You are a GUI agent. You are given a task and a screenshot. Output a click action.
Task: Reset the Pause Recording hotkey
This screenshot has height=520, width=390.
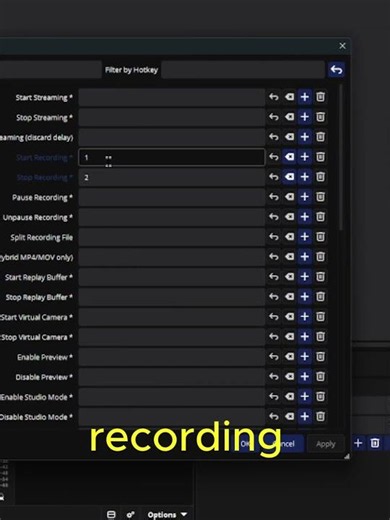[274, 197]
